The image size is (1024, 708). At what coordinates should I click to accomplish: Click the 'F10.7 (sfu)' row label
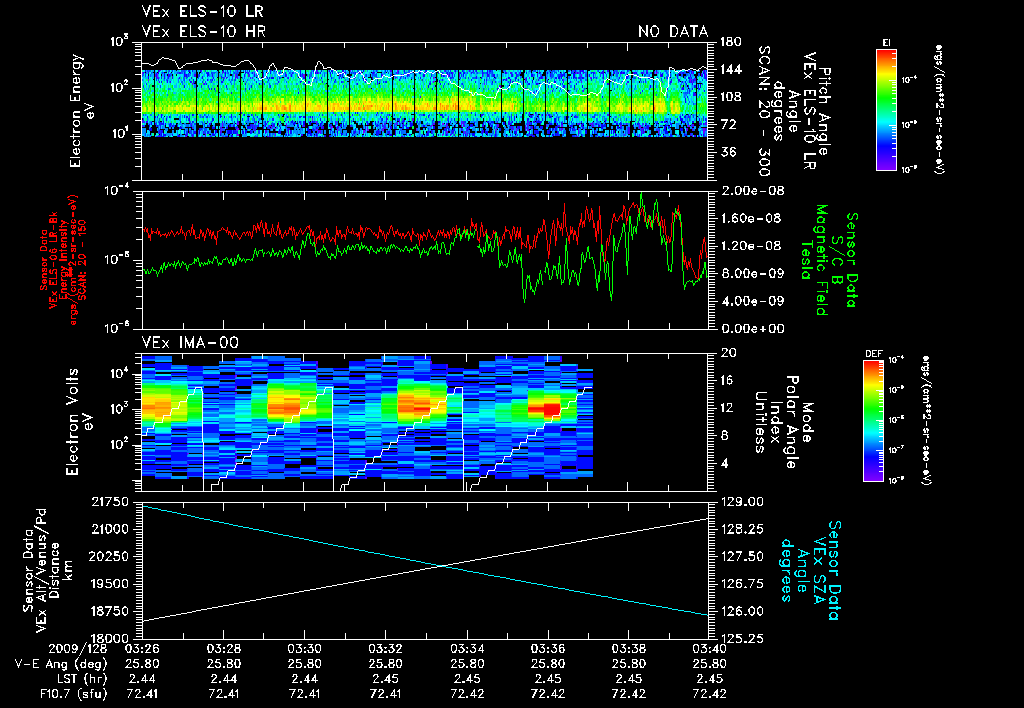(x=72, y=694)
